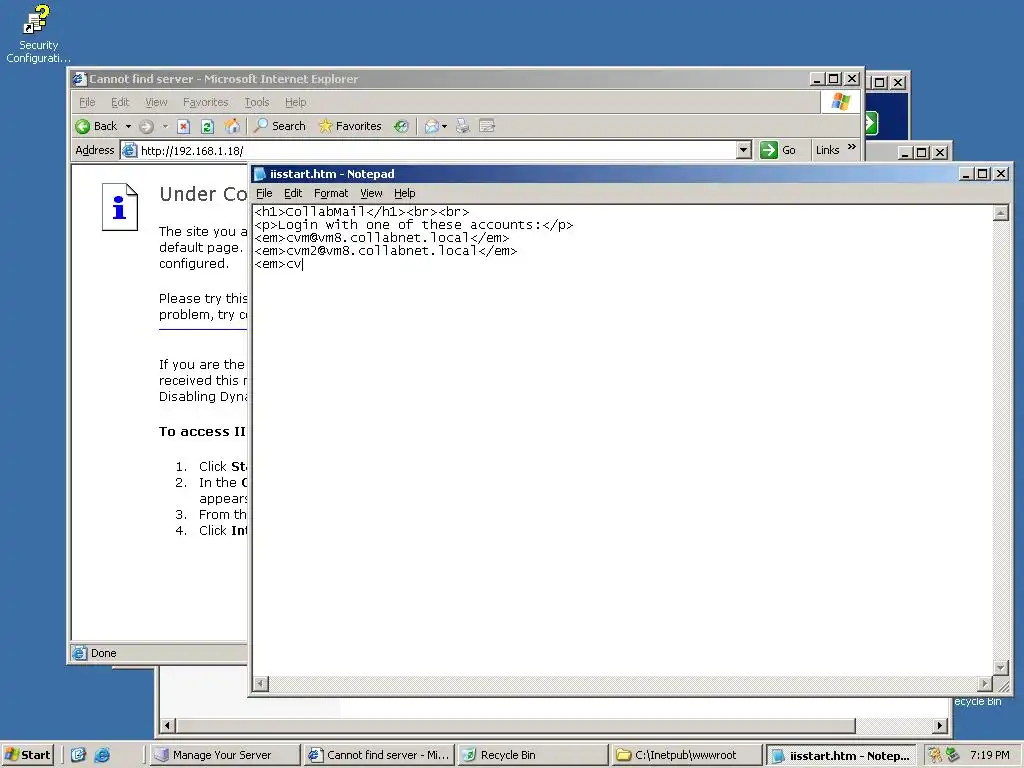Click the background window scrollbar right arrow

[x=940, y=726]
